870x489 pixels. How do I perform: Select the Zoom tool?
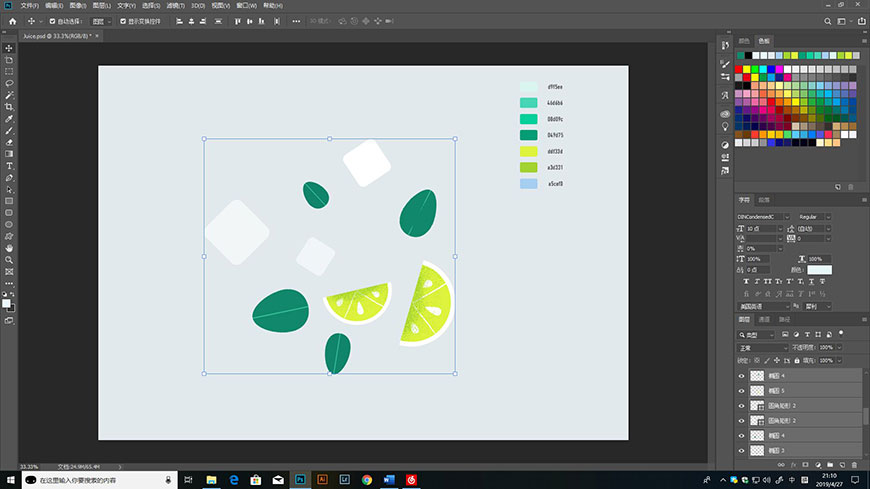[x=9, y=259]
